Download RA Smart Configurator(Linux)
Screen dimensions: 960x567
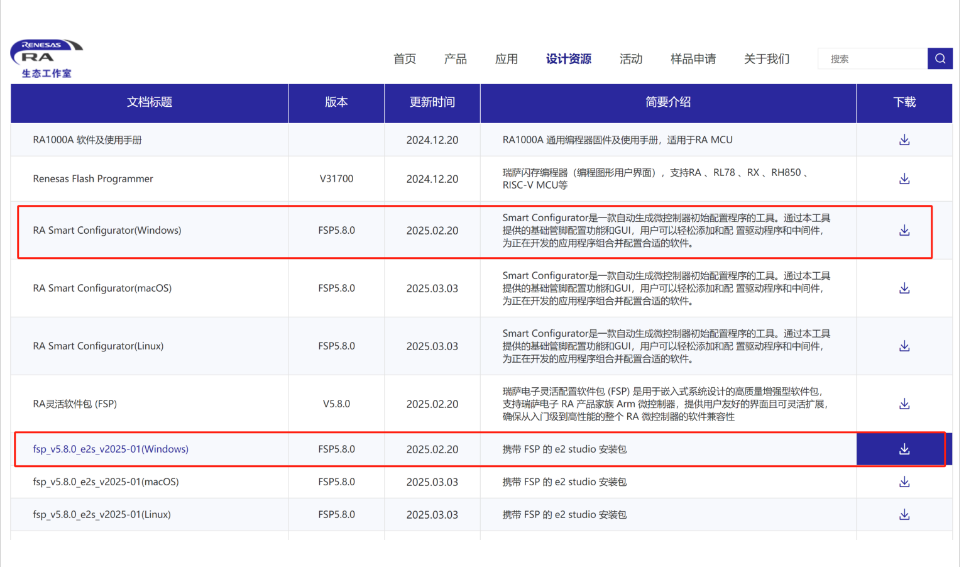tap(904, 346)
